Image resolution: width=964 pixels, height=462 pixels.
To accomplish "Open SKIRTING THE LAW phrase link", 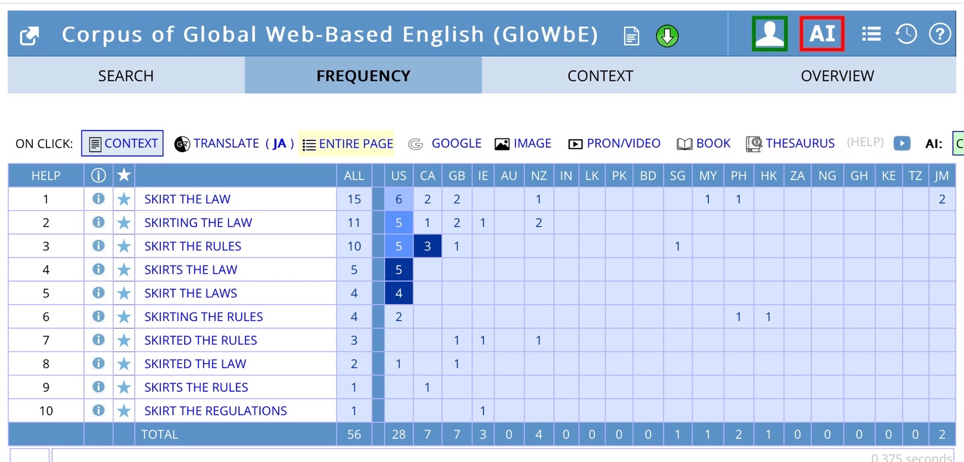I will click(198, 222).
